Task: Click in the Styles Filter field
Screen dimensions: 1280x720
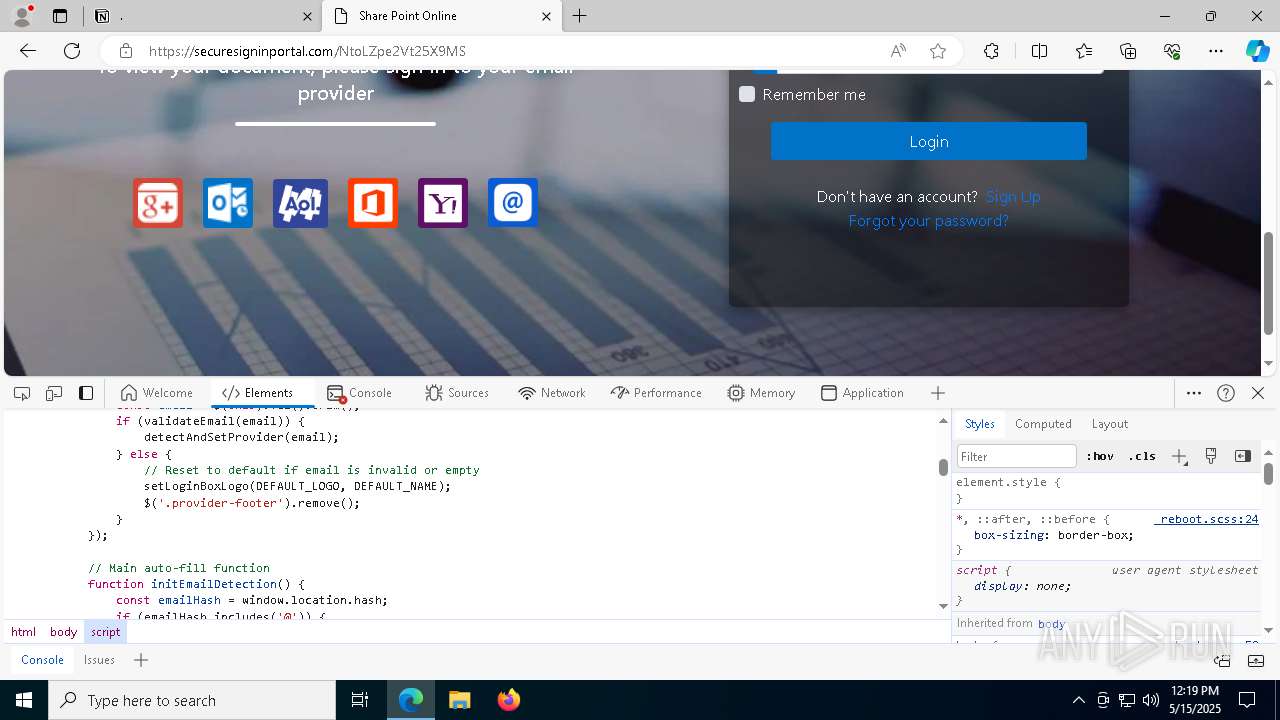Action: pos(1016,456)
